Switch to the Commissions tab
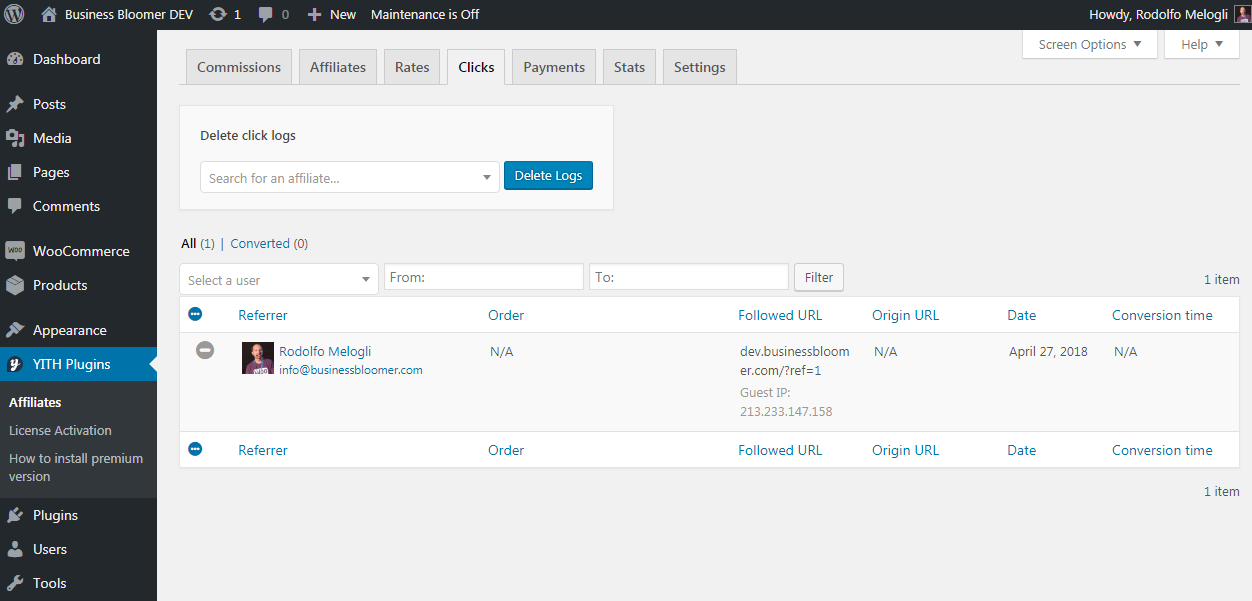The image size is (1252, 601). 239,67
